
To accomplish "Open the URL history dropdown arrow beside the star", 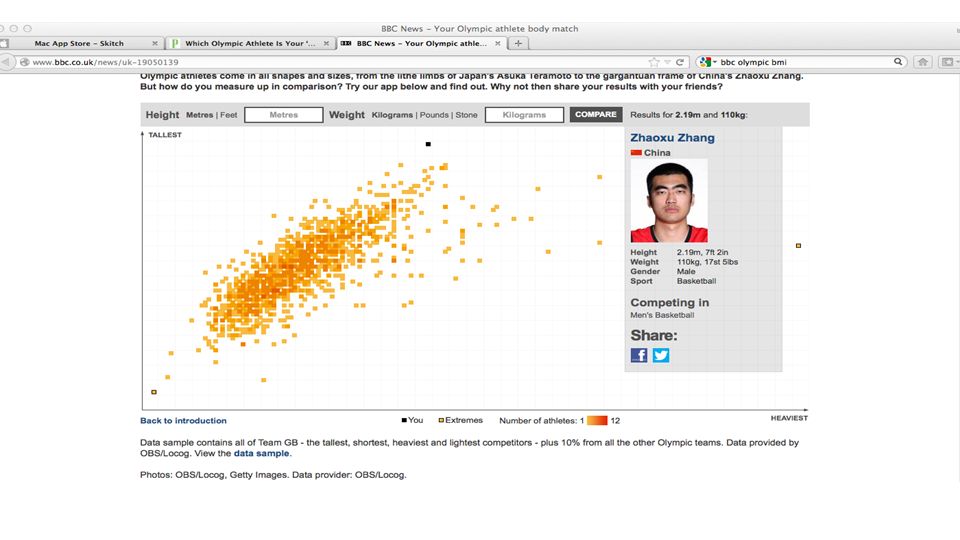I will [x=667, y=62].
